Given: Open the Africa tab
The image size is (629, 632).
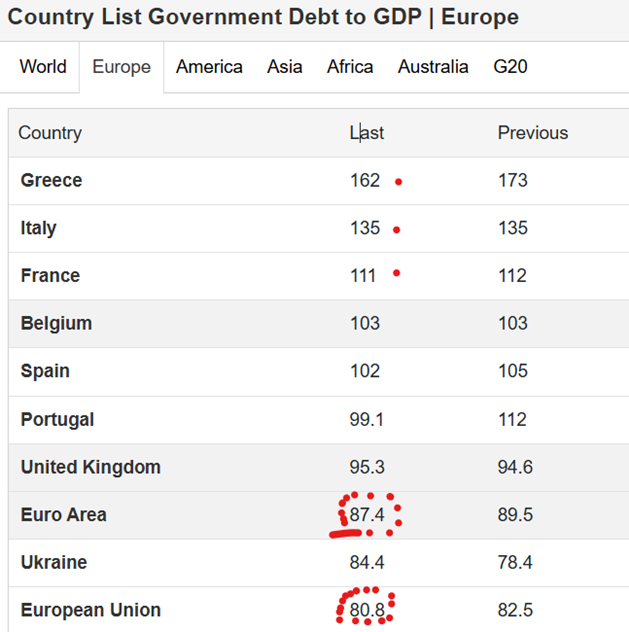Looking at the screenshot, I should (x=350, y=67).
